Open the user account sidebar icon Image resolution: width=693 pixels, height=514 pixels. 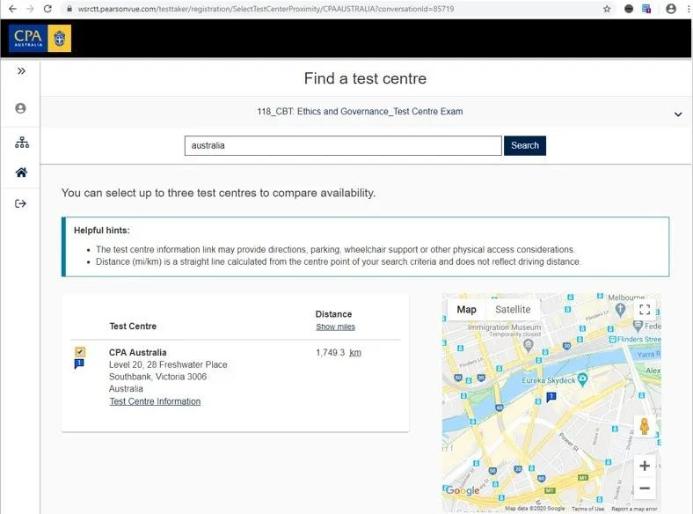pos(20,108)
